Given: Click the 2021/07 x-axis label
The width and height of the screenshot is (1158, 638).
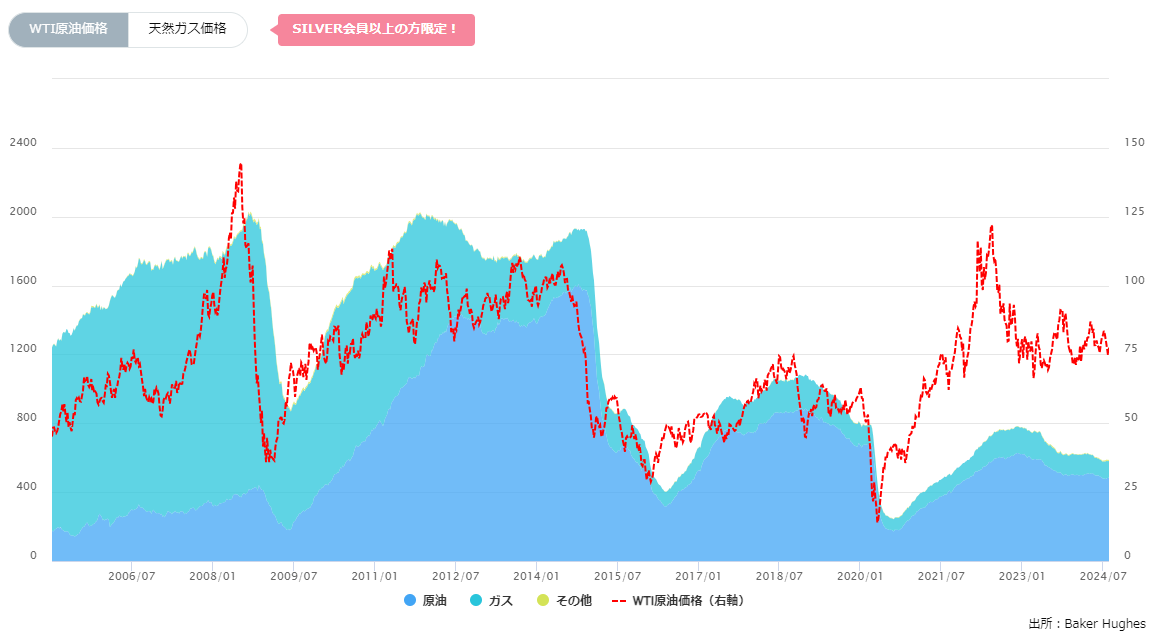Looking at the screenshot, I should click(941, 576).
